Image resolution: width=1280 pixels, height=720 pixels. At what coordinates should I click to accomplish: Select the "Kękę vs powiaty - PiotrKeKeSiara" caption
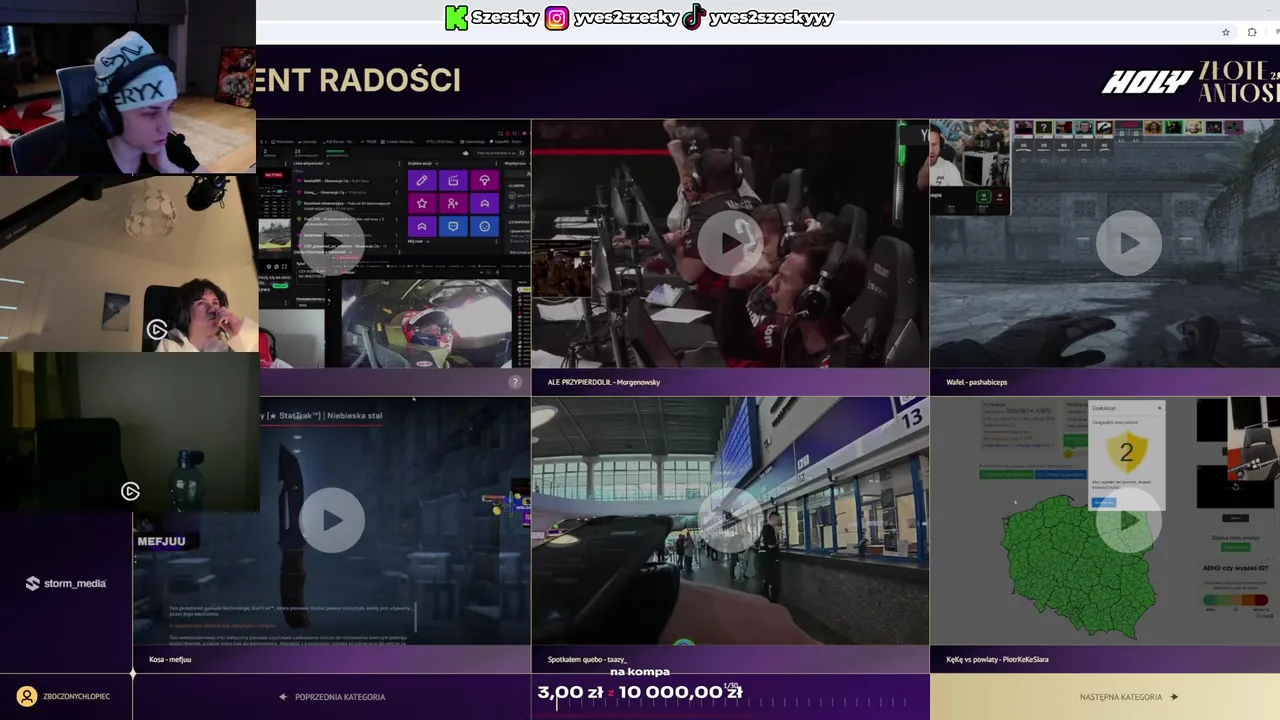click(997, 659)
